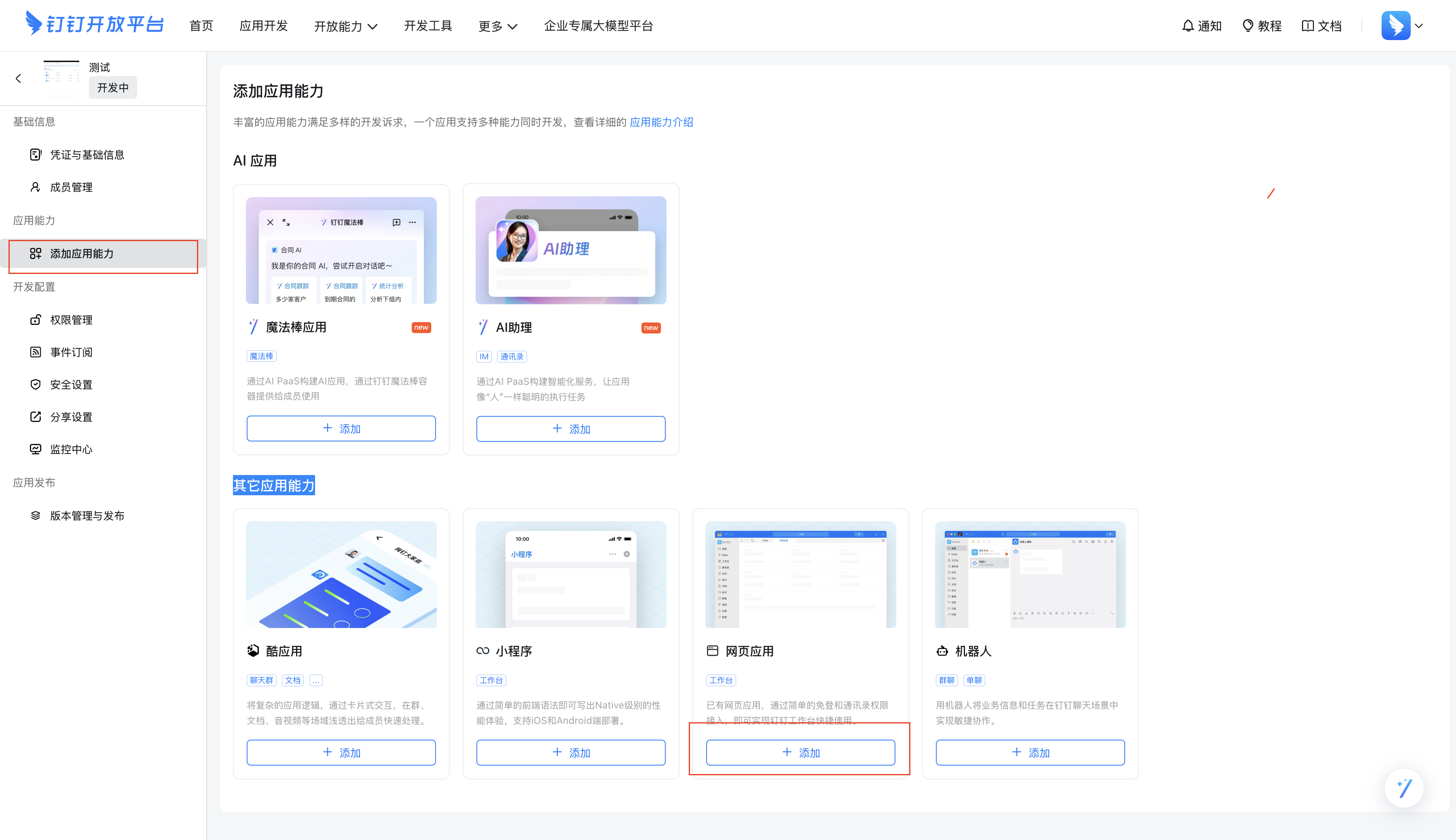Image resolution: width=1456 pixels, height=840 pixels.
Task: Click the 版本管理与发布 layers icon
Action: tap(36, 515)
